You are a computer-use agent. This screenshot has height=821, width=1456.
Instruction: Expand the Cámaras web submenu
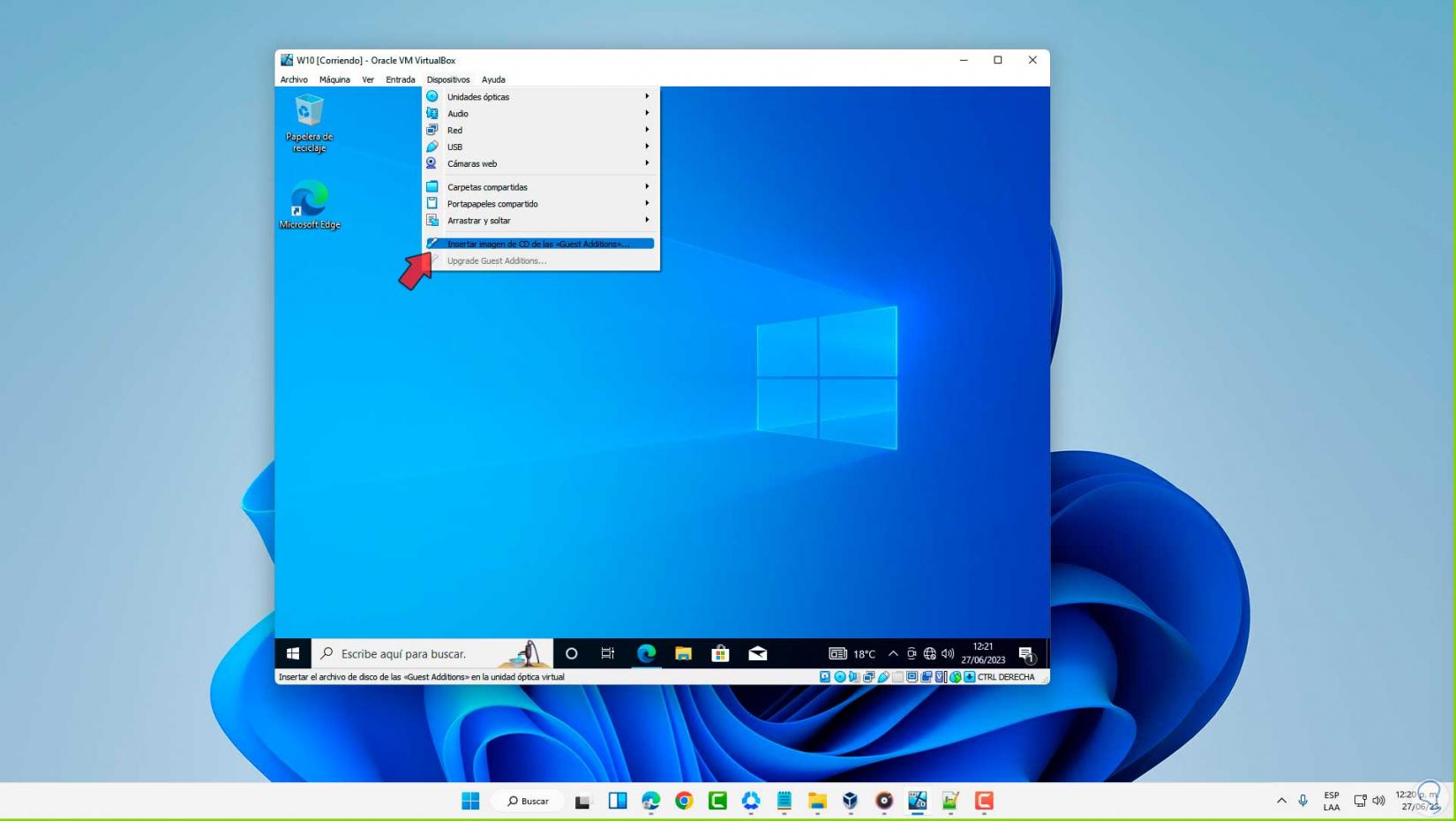pyautogui.click(x=540, y=164)
